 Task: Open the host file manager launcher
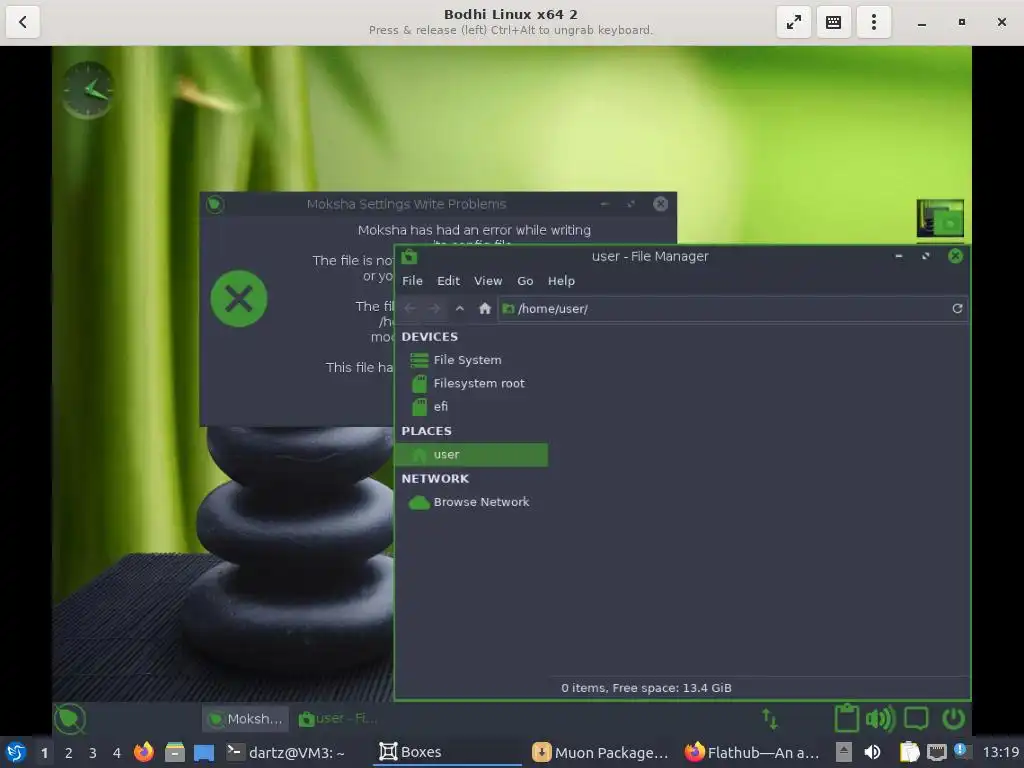point(174,752)
